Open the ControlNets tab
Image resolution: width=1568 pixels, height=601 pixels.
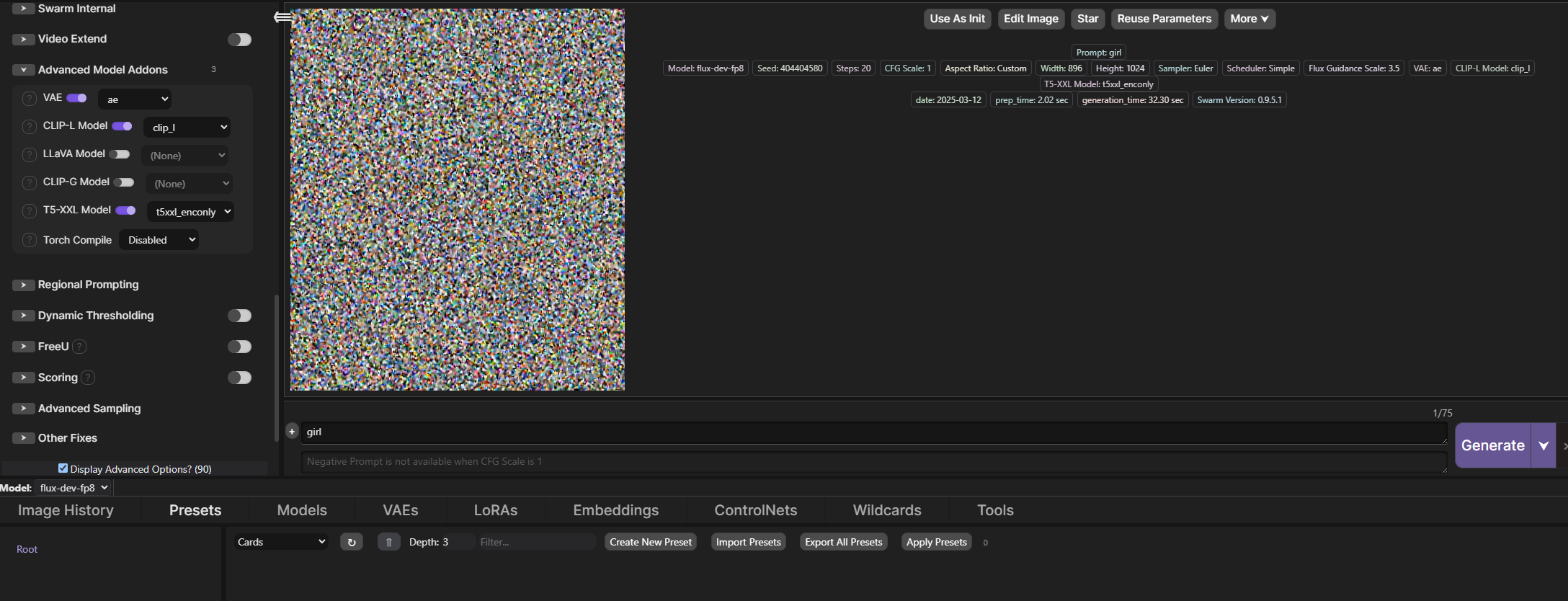(x=756, y=510)
